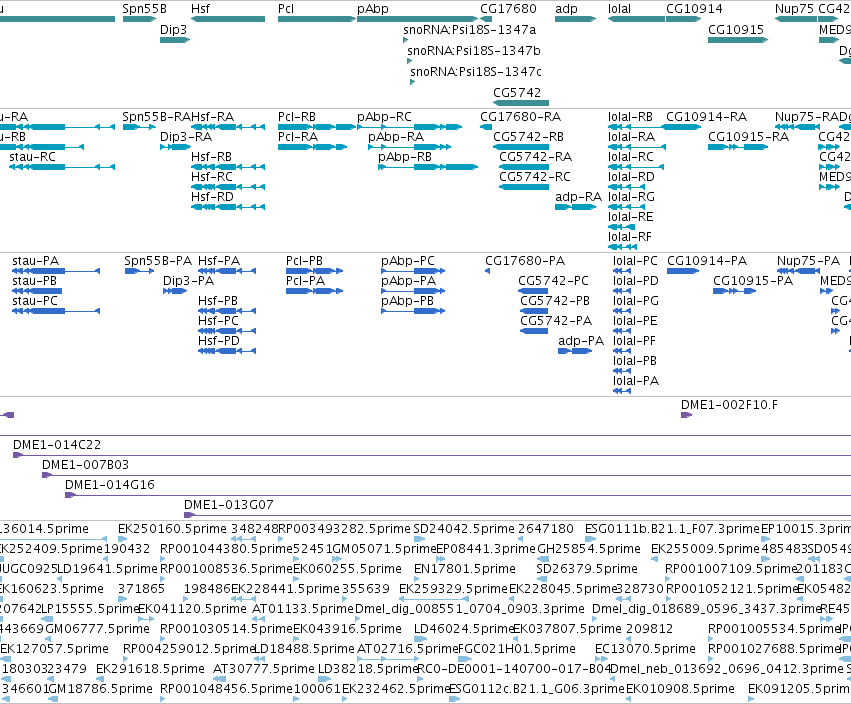Click the EK250160.5prime EST label
851x704 pixels.
point(172,529)
